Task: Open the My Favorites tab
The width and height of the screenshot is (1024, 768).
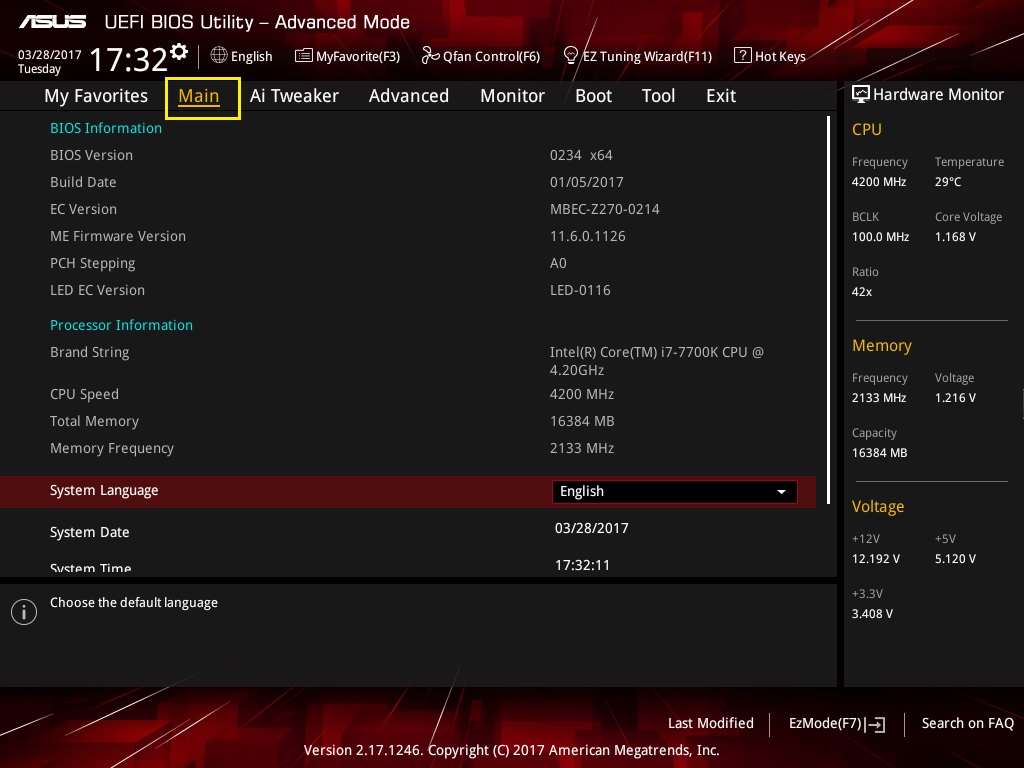Action: tap(96, 96)
